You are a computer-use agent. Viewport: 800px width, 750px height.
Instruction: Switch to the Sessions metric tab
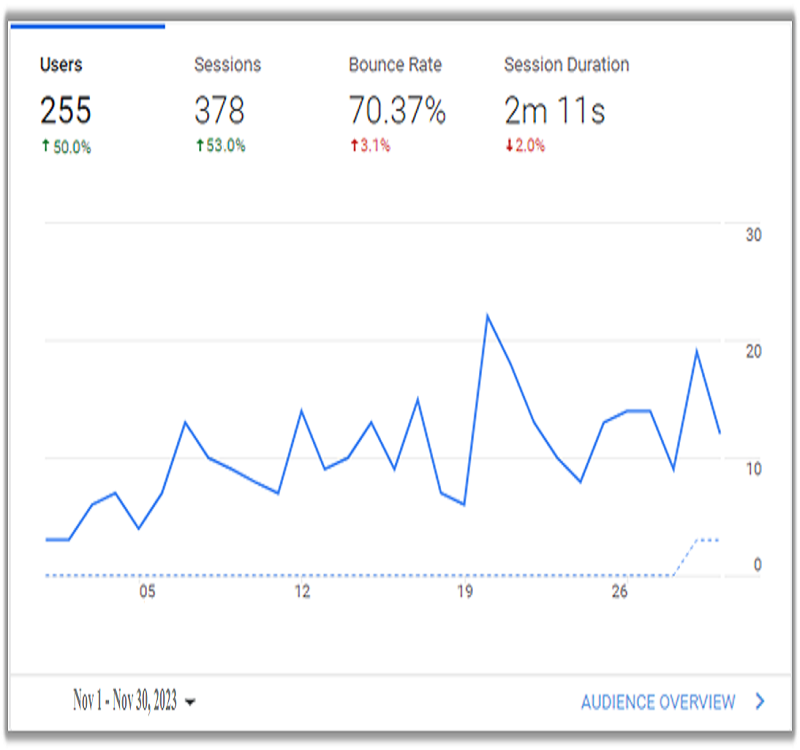227,65
